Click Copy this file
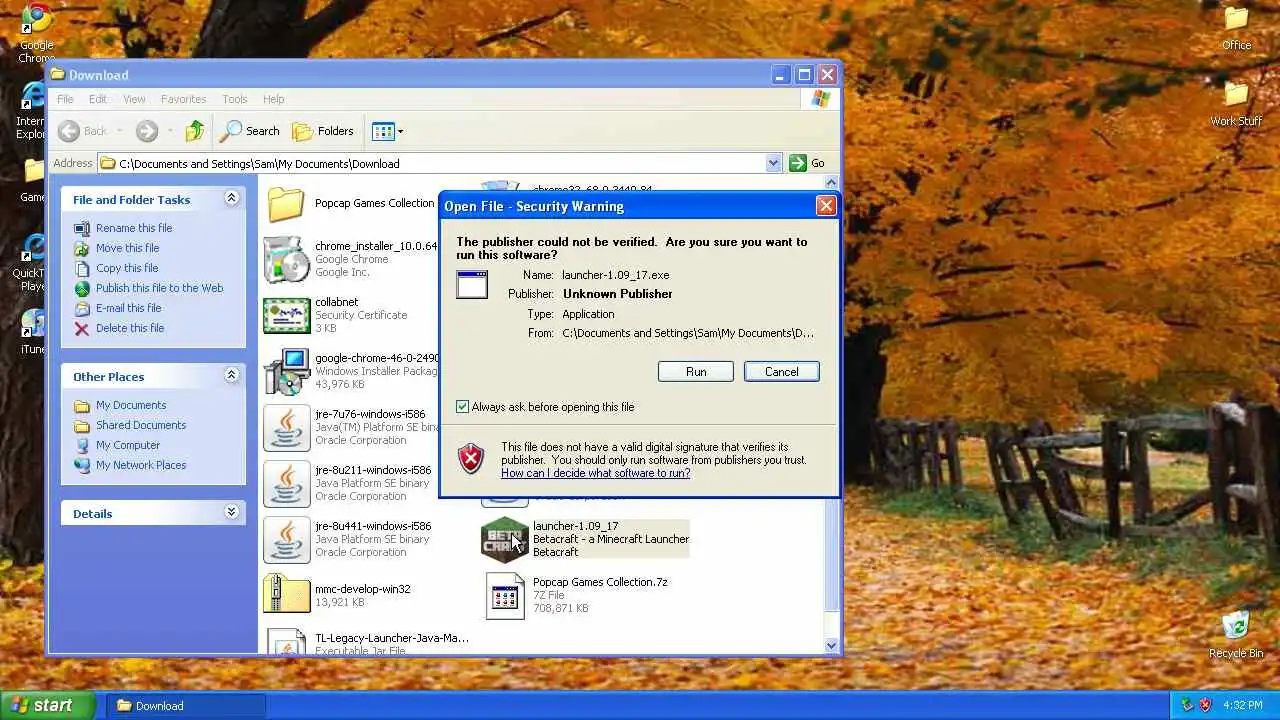The width and height of the screenshot is (1280, 720). pyautogui.click(x=127, y=268)
